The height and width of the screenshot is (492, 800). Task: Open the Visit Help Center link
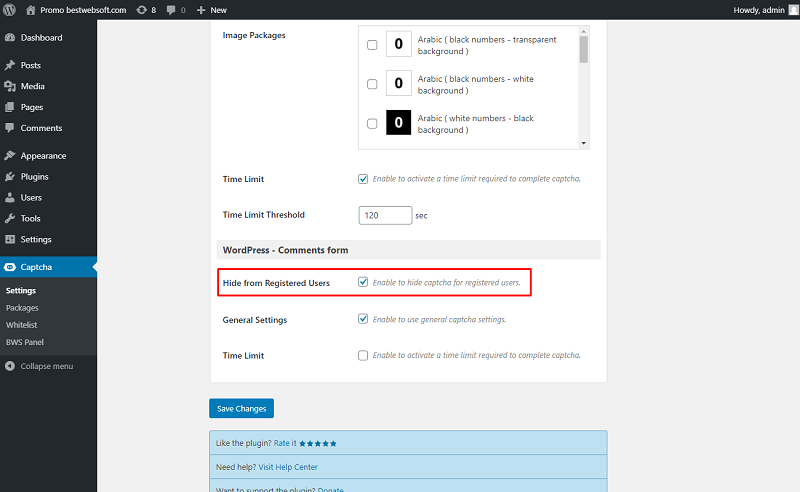tap(288, 467)
